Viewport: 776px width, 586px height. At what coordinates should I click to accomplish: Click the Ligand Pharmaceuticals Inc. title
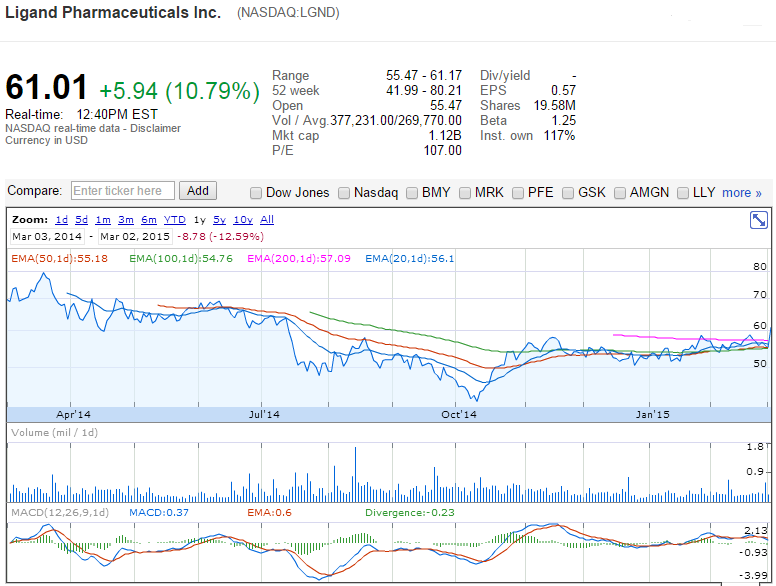pyautogui.click(x=113, y=12)
